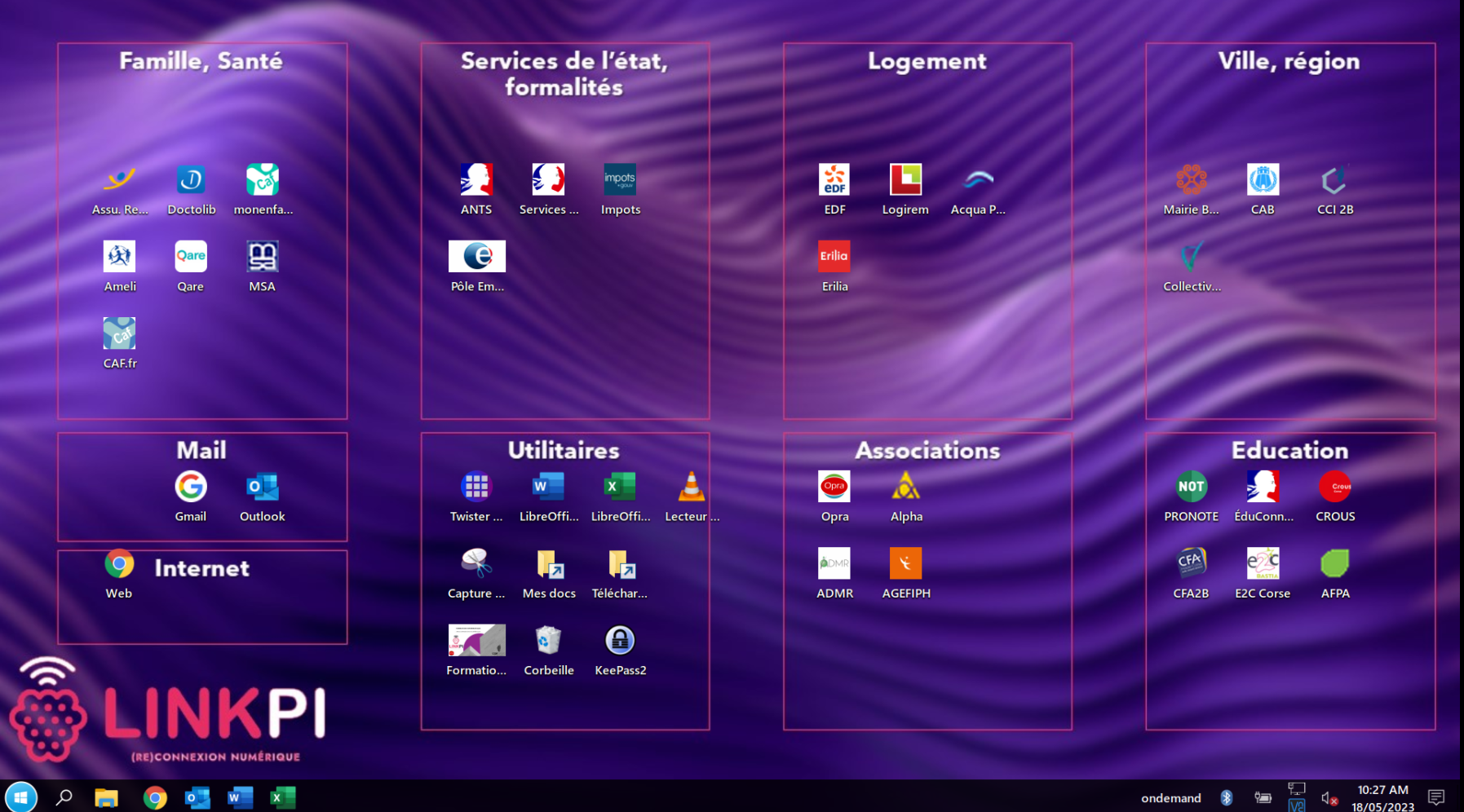
Task: Open the notification center icon
Action: (1436, 797)
